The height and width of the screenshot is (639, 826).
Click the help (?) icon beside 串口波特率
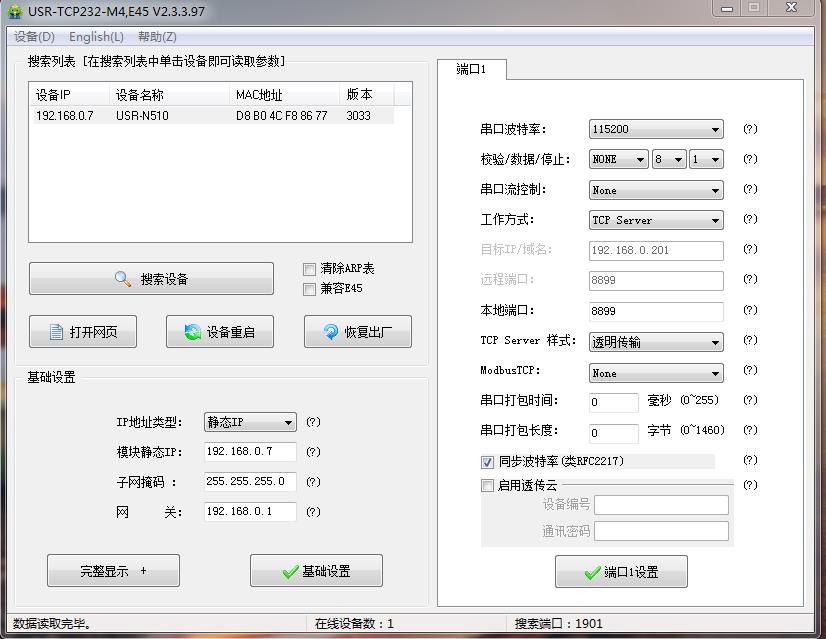[x=750, y=130]
